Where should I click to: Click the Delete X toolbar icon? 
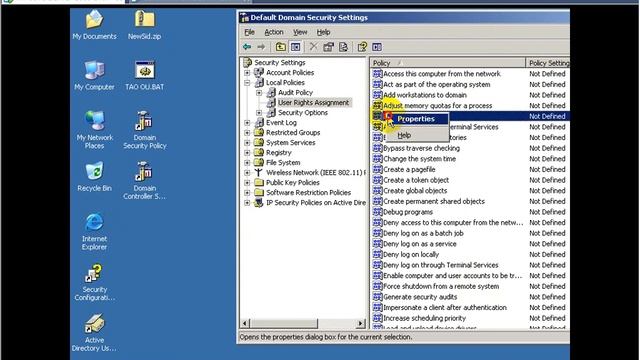point(313,47)
